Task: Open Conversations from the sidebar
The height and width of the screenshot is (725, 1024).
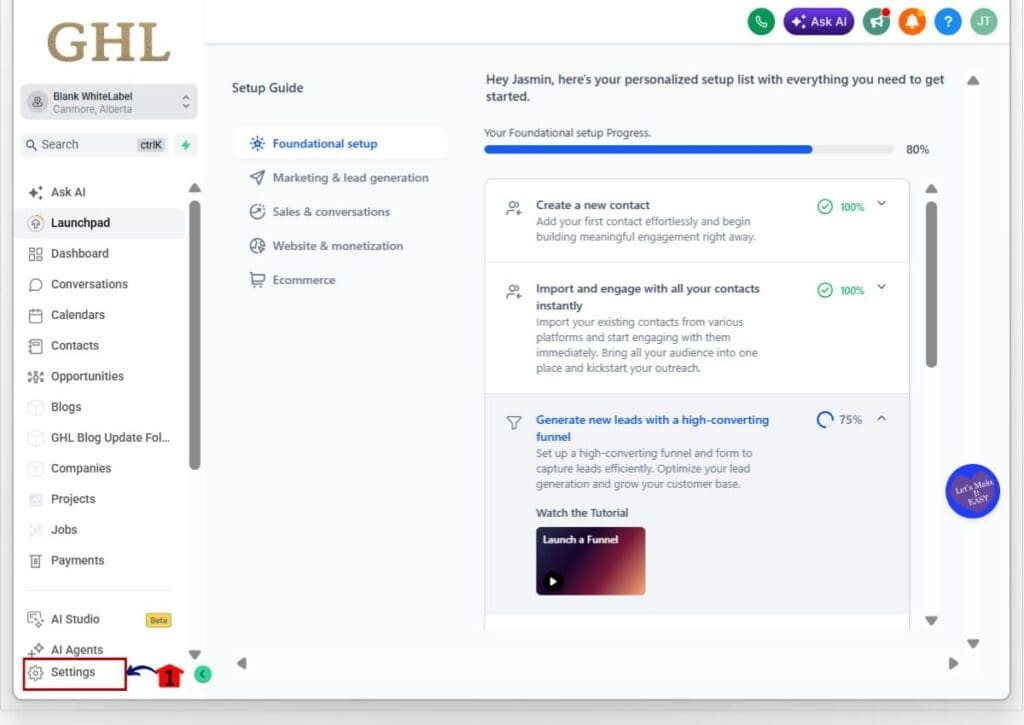Action: pos(89,284)
